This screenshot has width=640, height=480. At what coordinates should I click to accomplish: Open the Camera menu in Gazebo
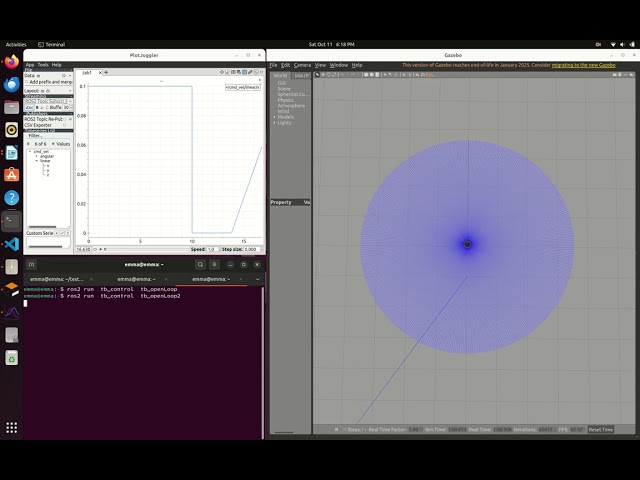(302, 65)
